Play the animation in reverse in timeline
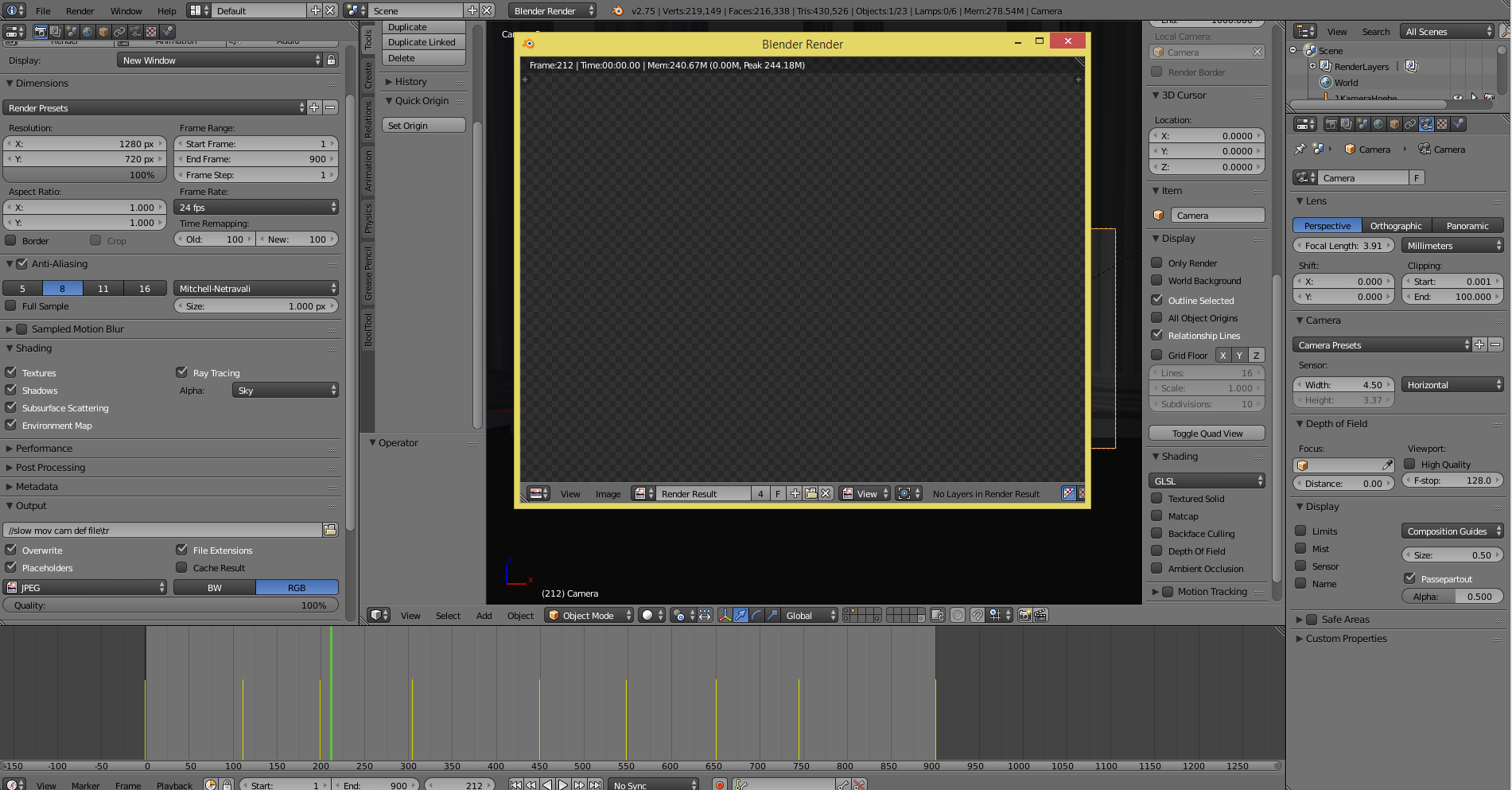 (547, 785)
